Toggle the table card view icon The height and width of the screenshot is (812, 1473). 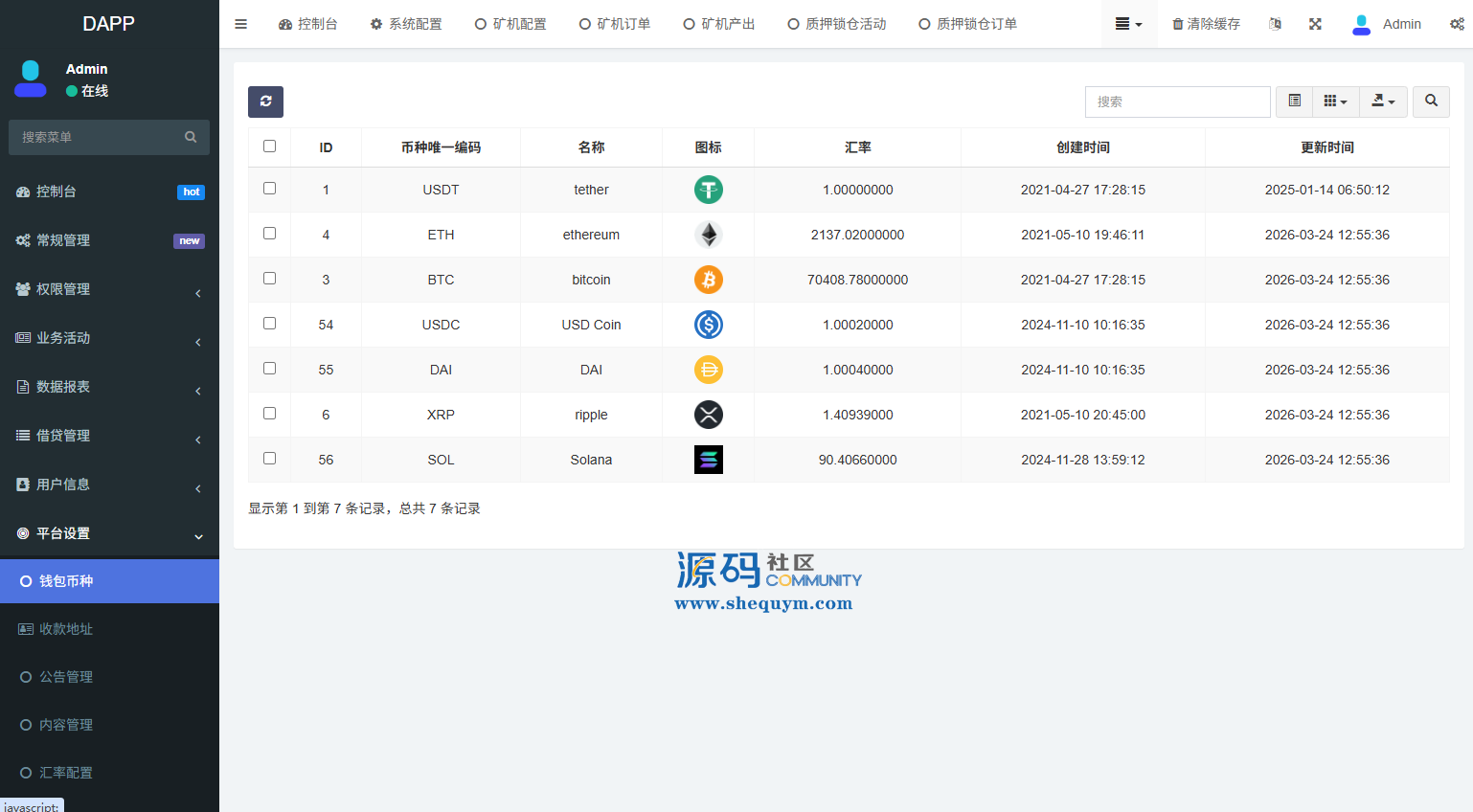[x=1294, y=101]
